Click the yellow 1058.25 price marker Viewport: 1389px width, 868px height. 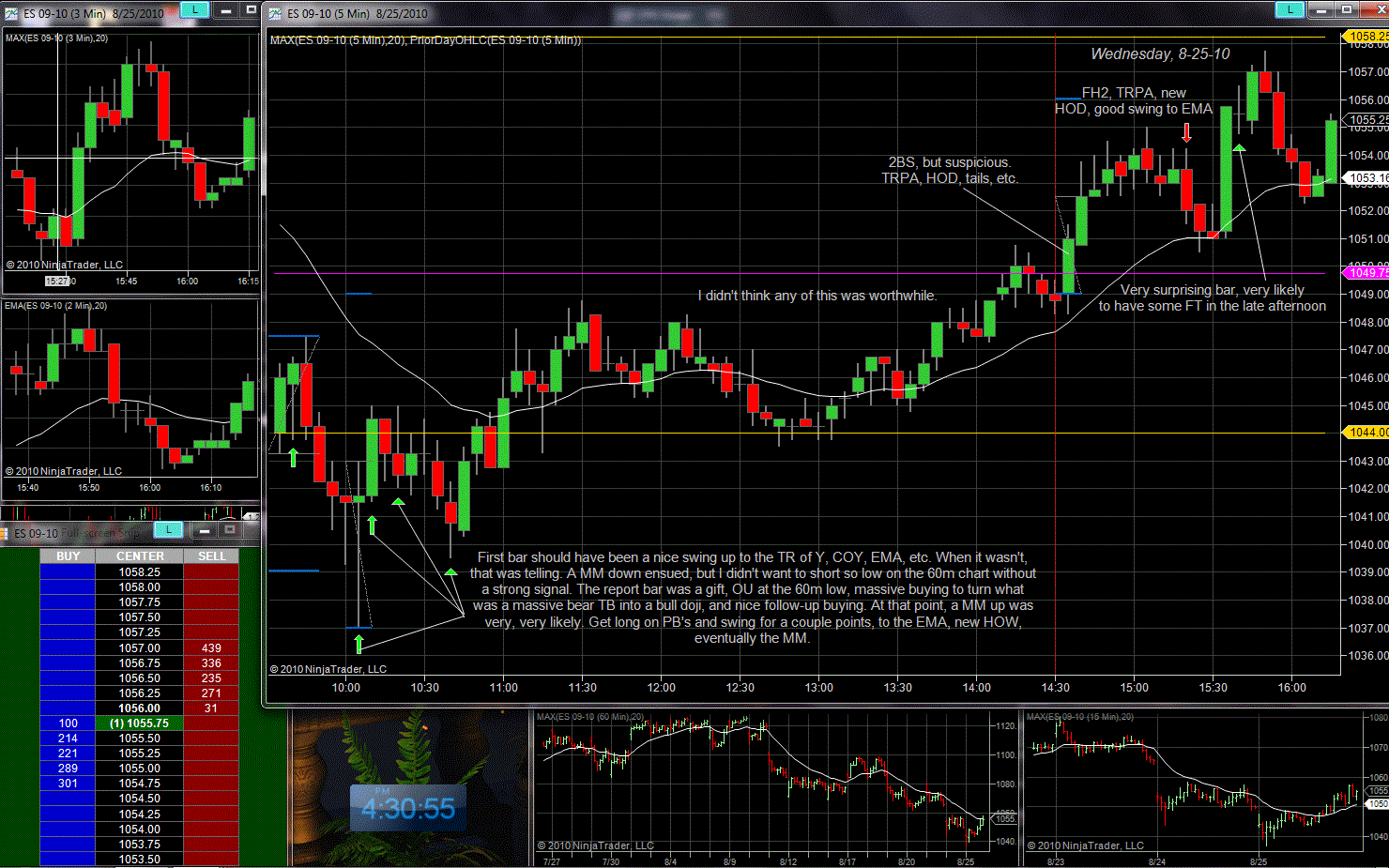tap(1368, 37)
